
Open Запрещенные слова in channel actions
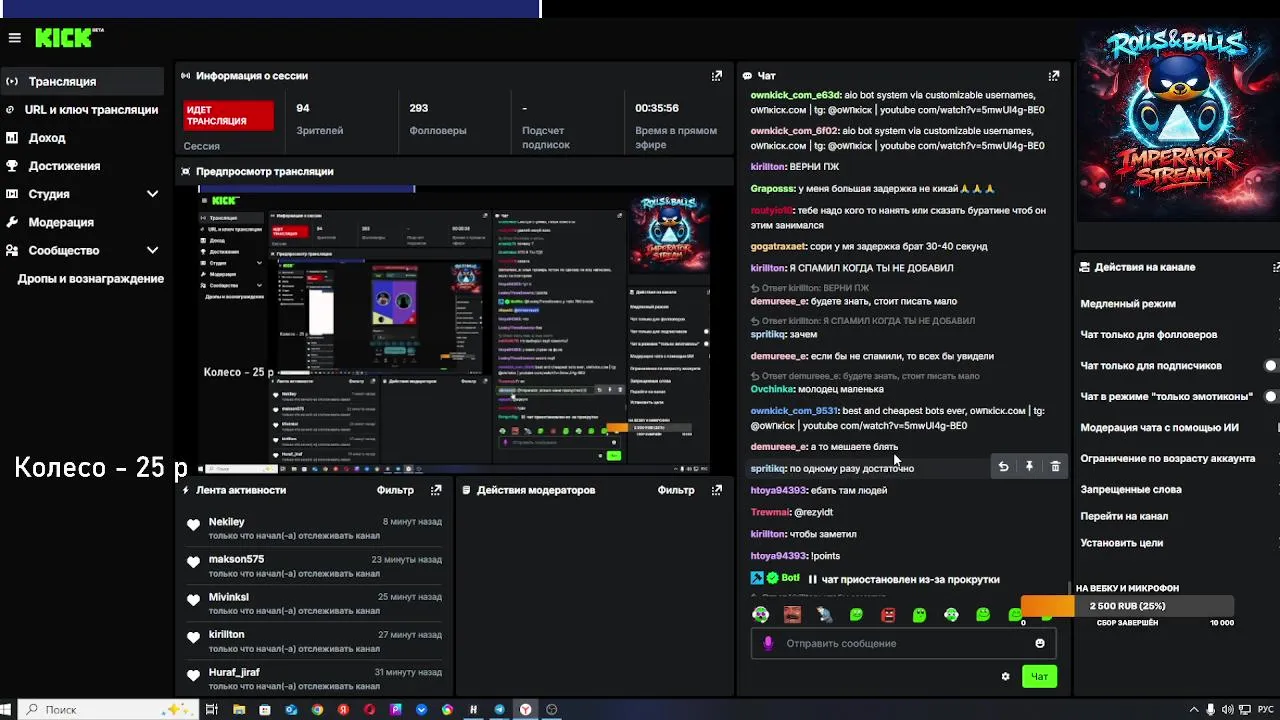1131,490
